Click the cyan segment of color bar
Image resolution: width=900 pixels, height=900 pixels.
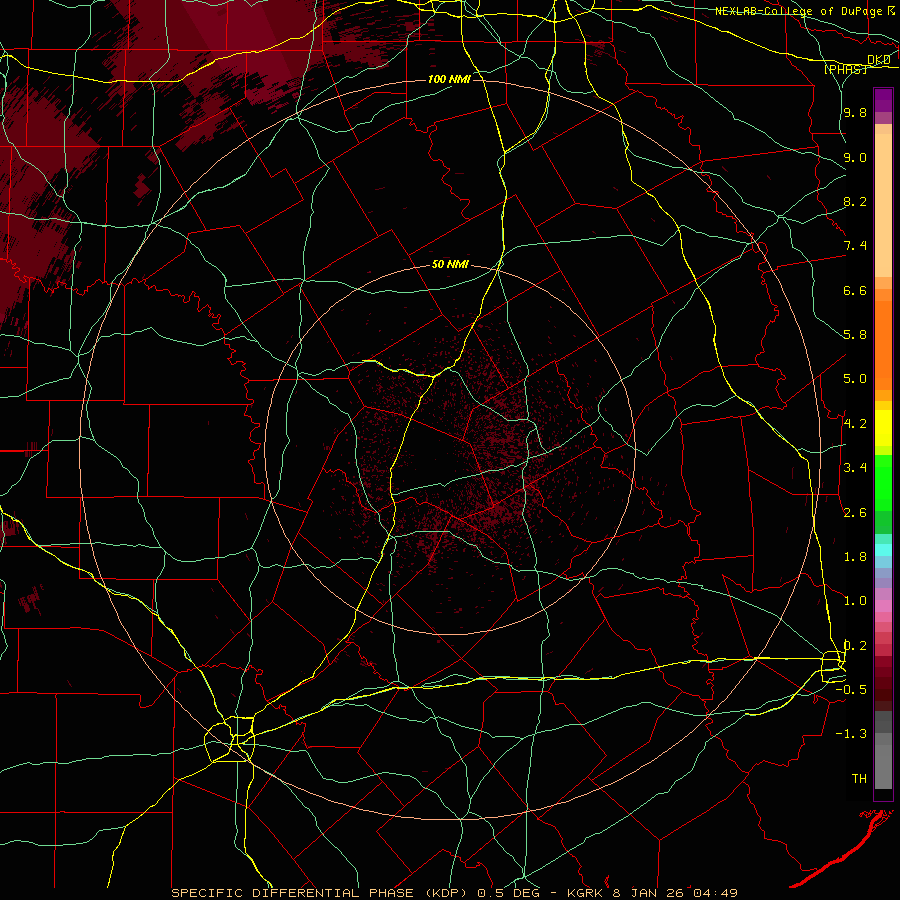[883, 550]
